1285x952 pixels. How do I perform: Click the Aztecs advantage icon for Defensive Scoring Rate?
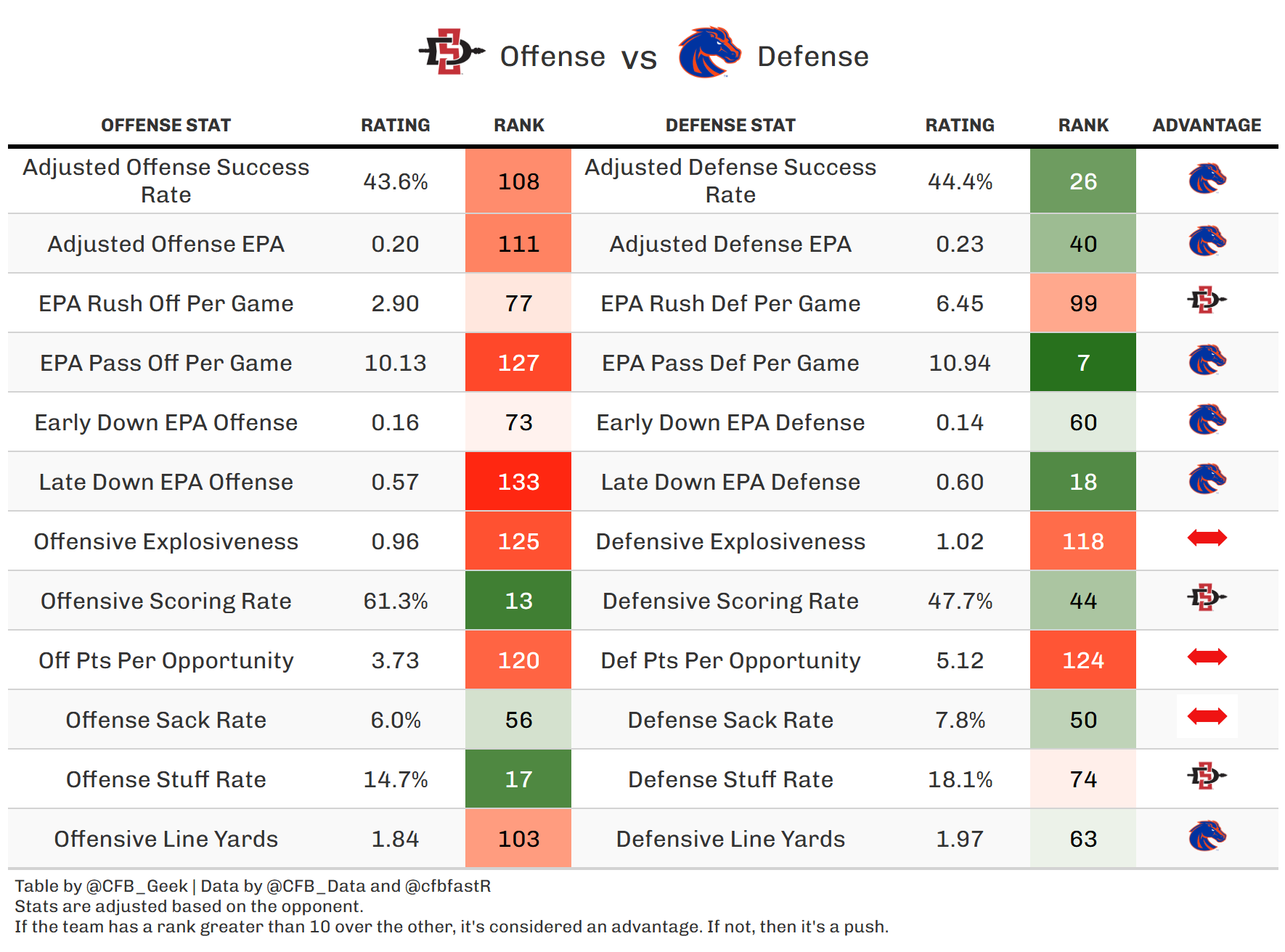coord(1207,597)
